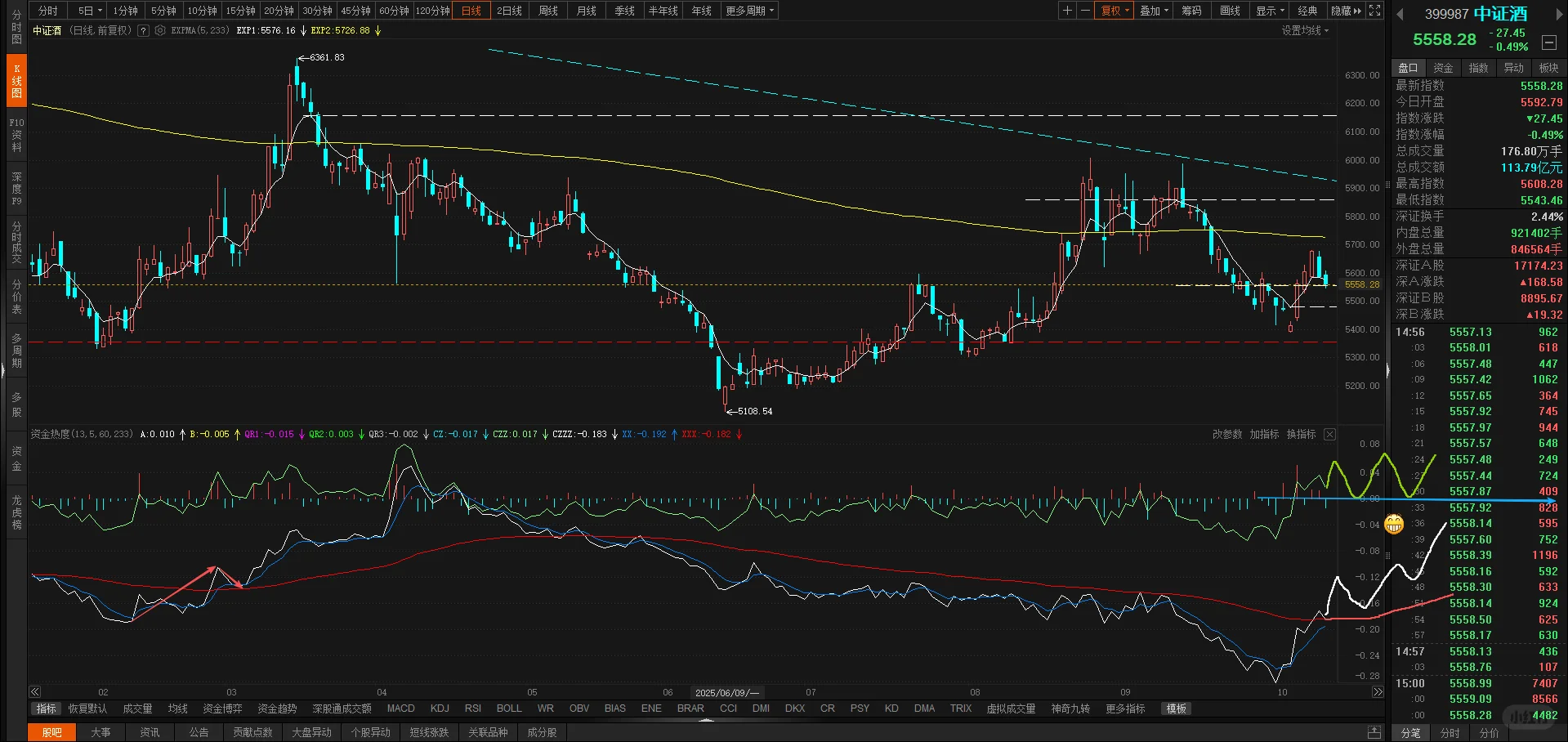Toggle the 筹码 chip distribution view

pyautogui.click(x=1191, y=11)
